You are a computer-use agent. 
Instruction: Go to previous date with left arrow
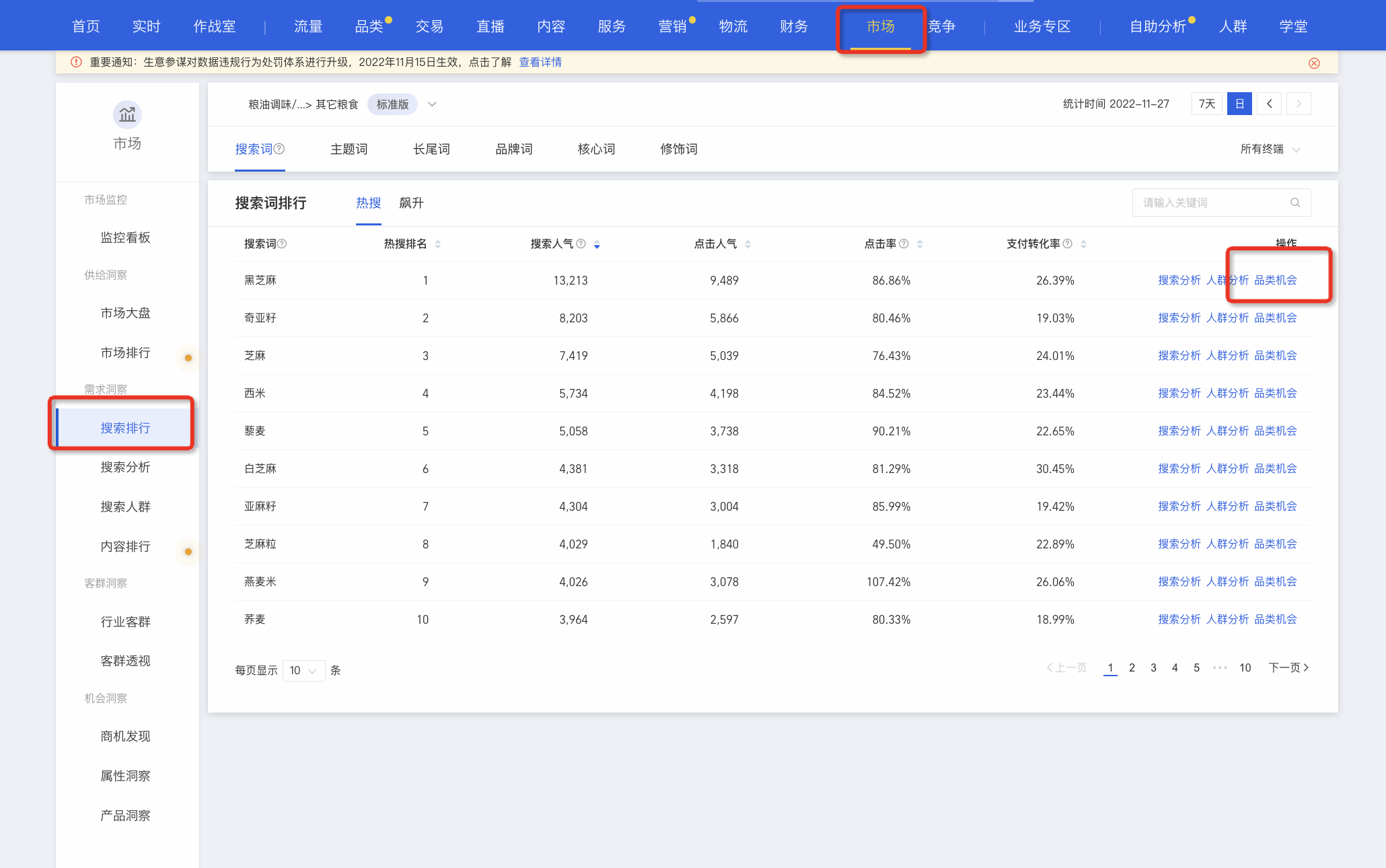tap(1269, 104)
